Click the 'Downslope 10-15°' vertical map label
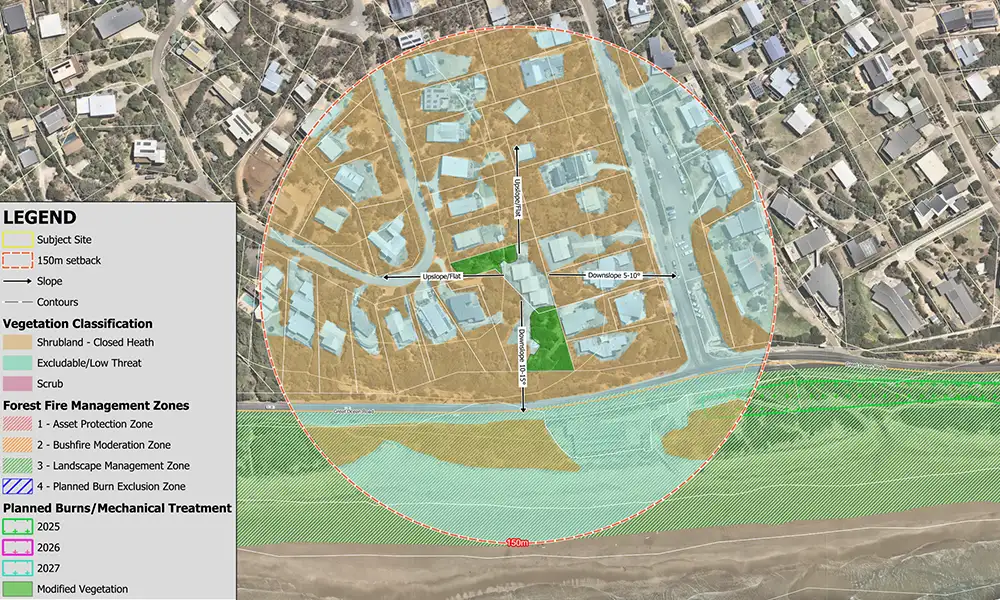This screenshot has height=600, width=1000. [x=521, y=357]
